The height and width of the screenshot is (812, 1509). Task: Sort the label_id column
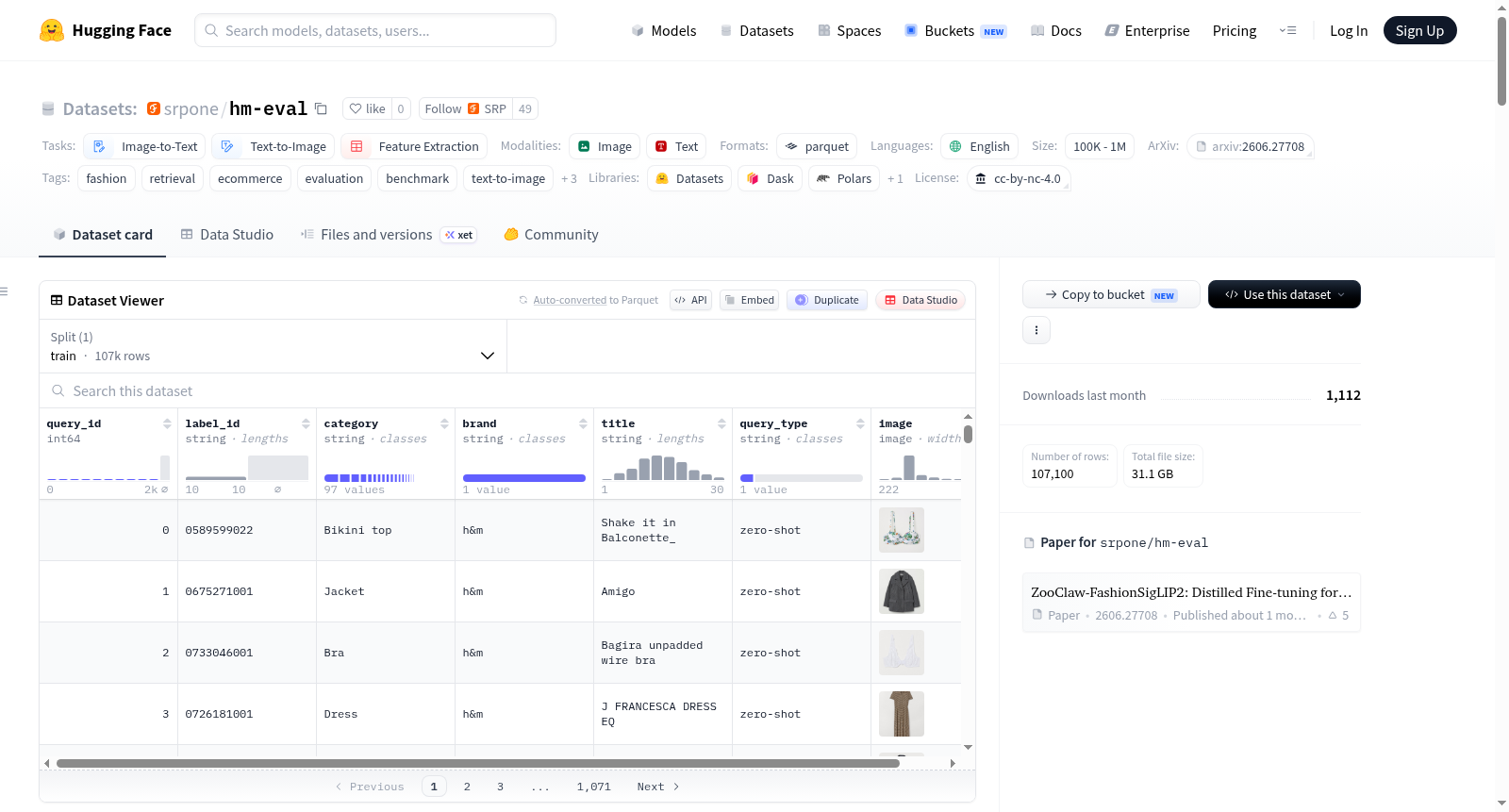click(x=306, y=423)
